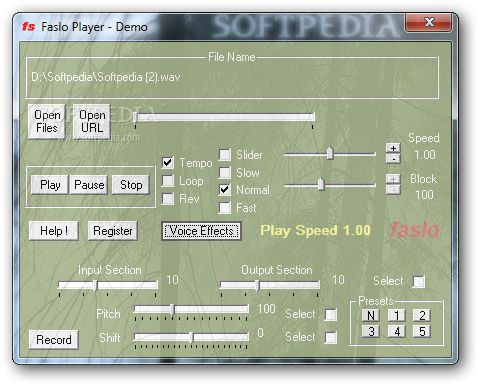The height and width of the screenshot is (385, 479).
Task: Open the Voice Effects panel button
Action: [x=201, y=231]
